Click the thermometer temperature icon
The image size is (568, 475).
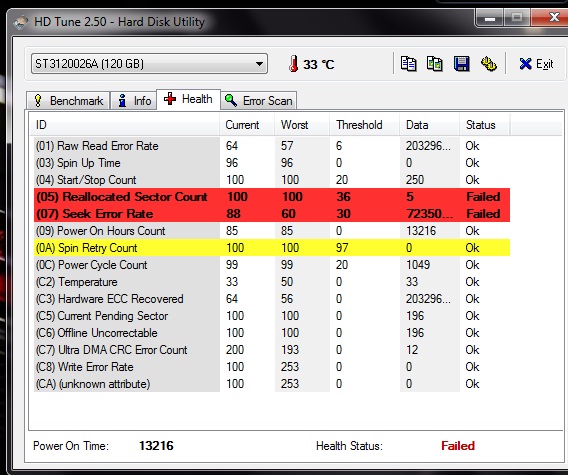tap(294, 64)
